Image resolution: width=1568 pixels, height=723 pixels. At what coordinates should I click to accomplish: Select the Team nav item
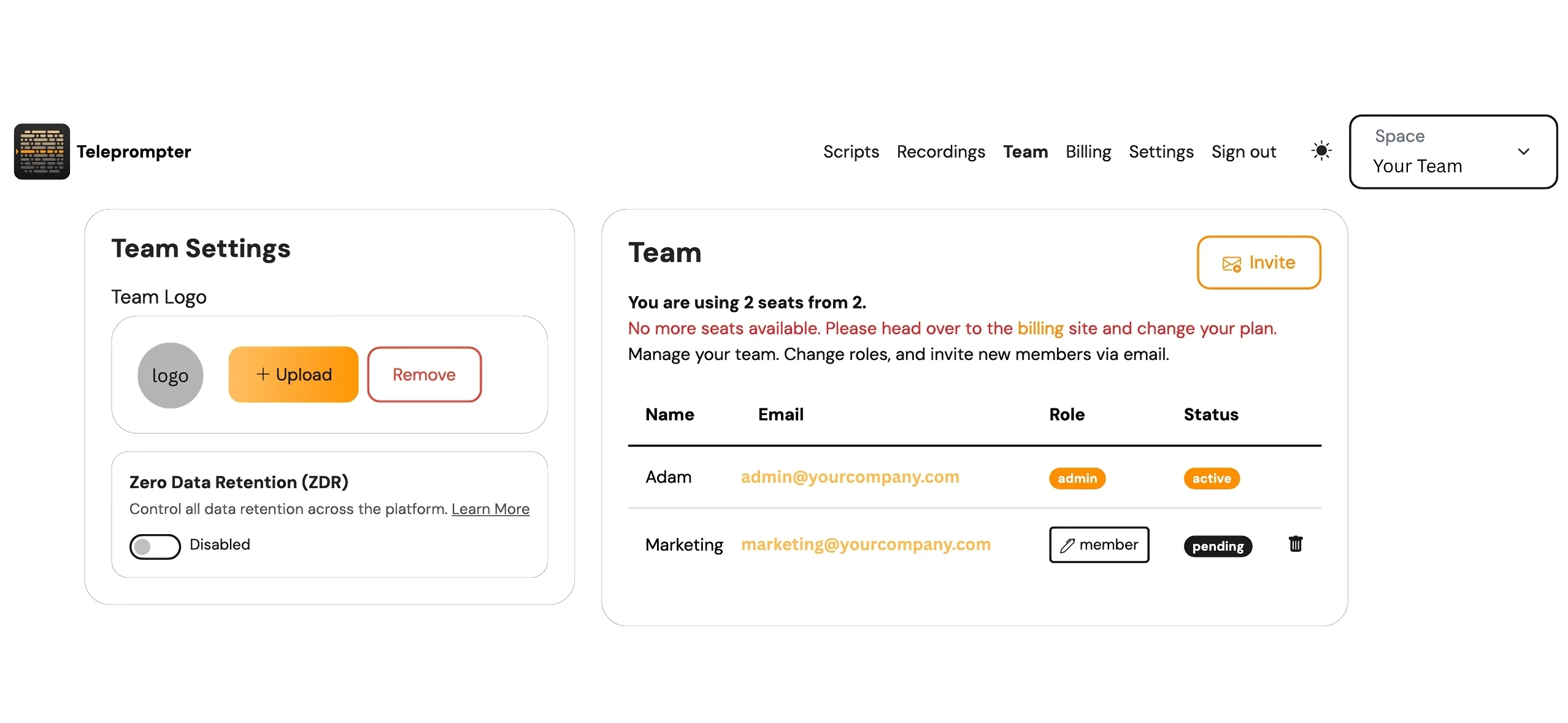1025,151
